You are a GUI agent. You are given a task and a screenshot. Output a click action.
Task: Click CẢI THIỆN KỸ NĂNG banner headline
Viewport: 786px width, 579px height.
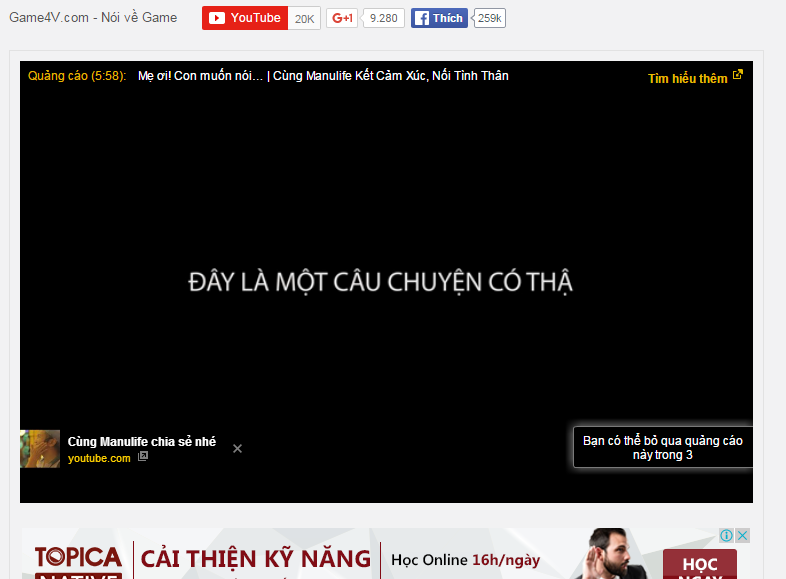pyautogui.click(x=256, y=559)
